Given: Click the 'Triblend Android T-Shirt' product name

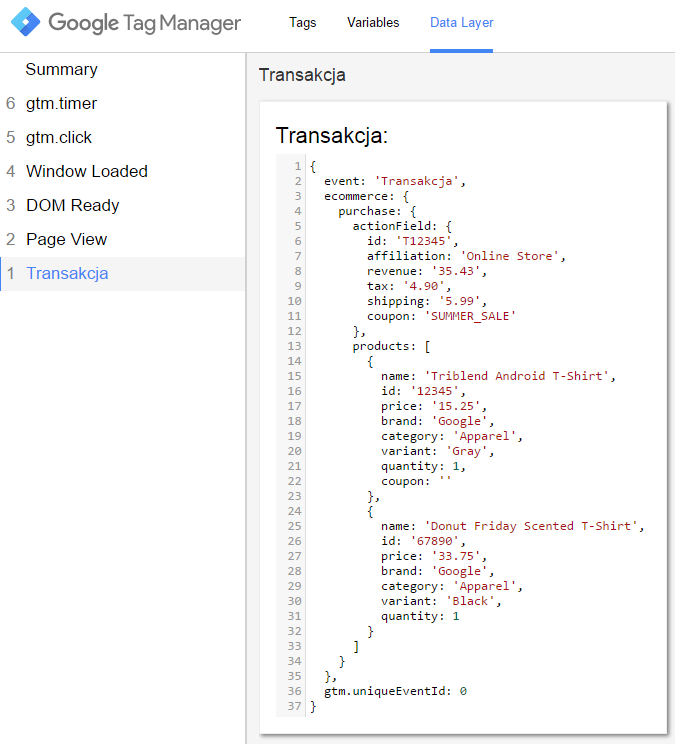Looking at the screenshot, I should pyautogui.click(x=518, y=376).
